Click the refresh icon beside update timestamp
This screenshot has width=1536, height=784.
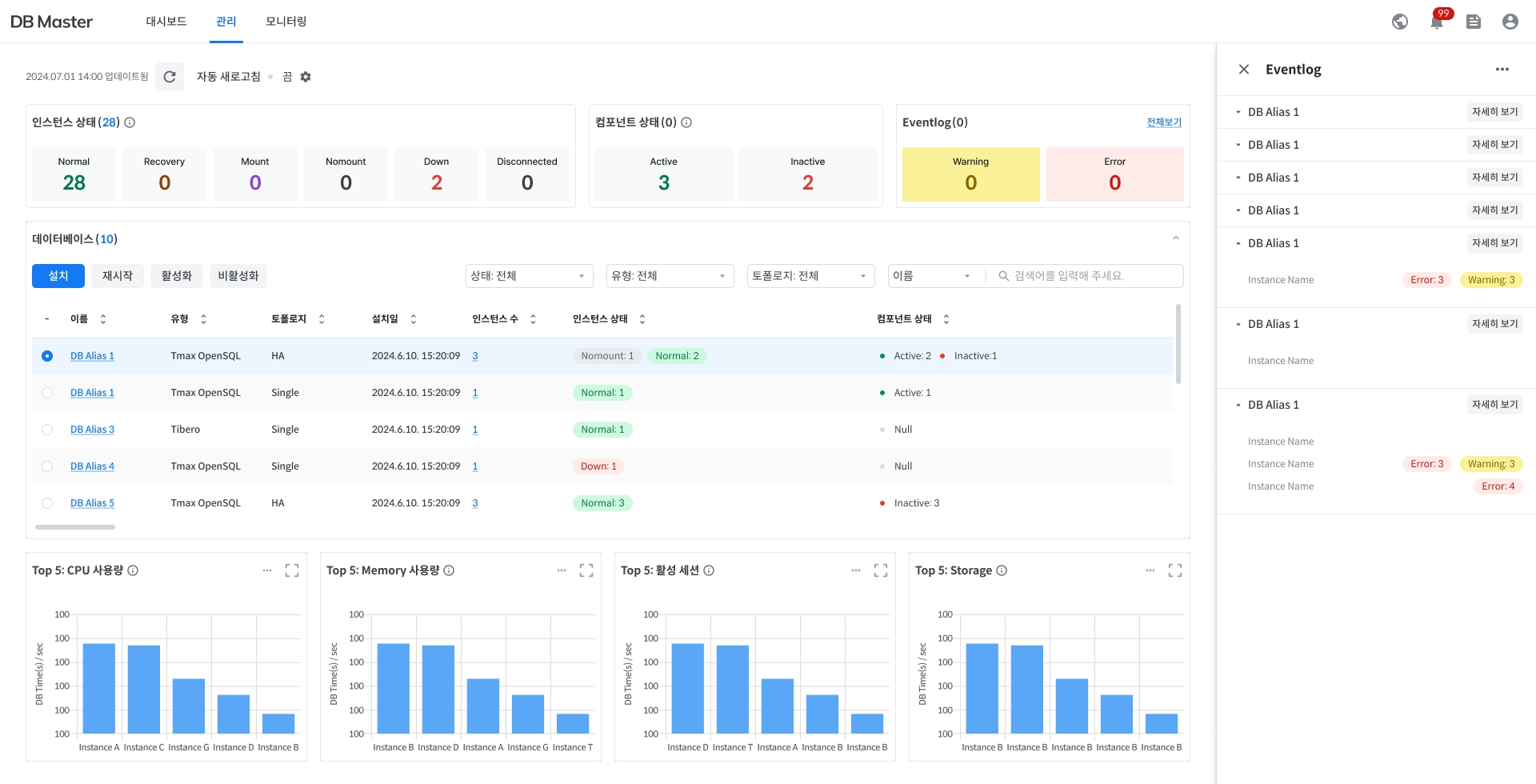click(x=170, y=77)
